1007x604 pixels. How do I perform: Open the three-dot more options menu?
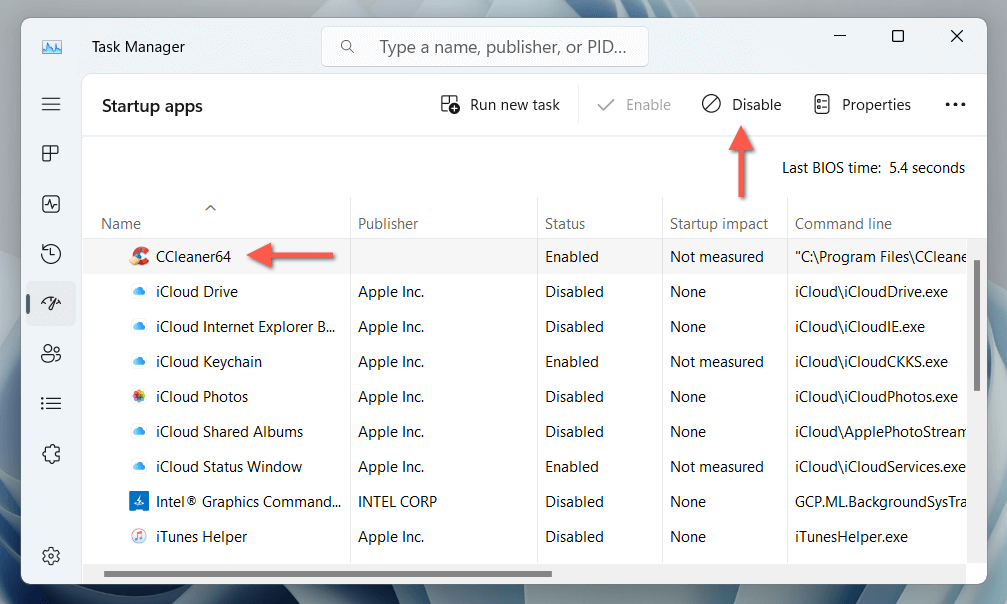[x=955, y=104]
